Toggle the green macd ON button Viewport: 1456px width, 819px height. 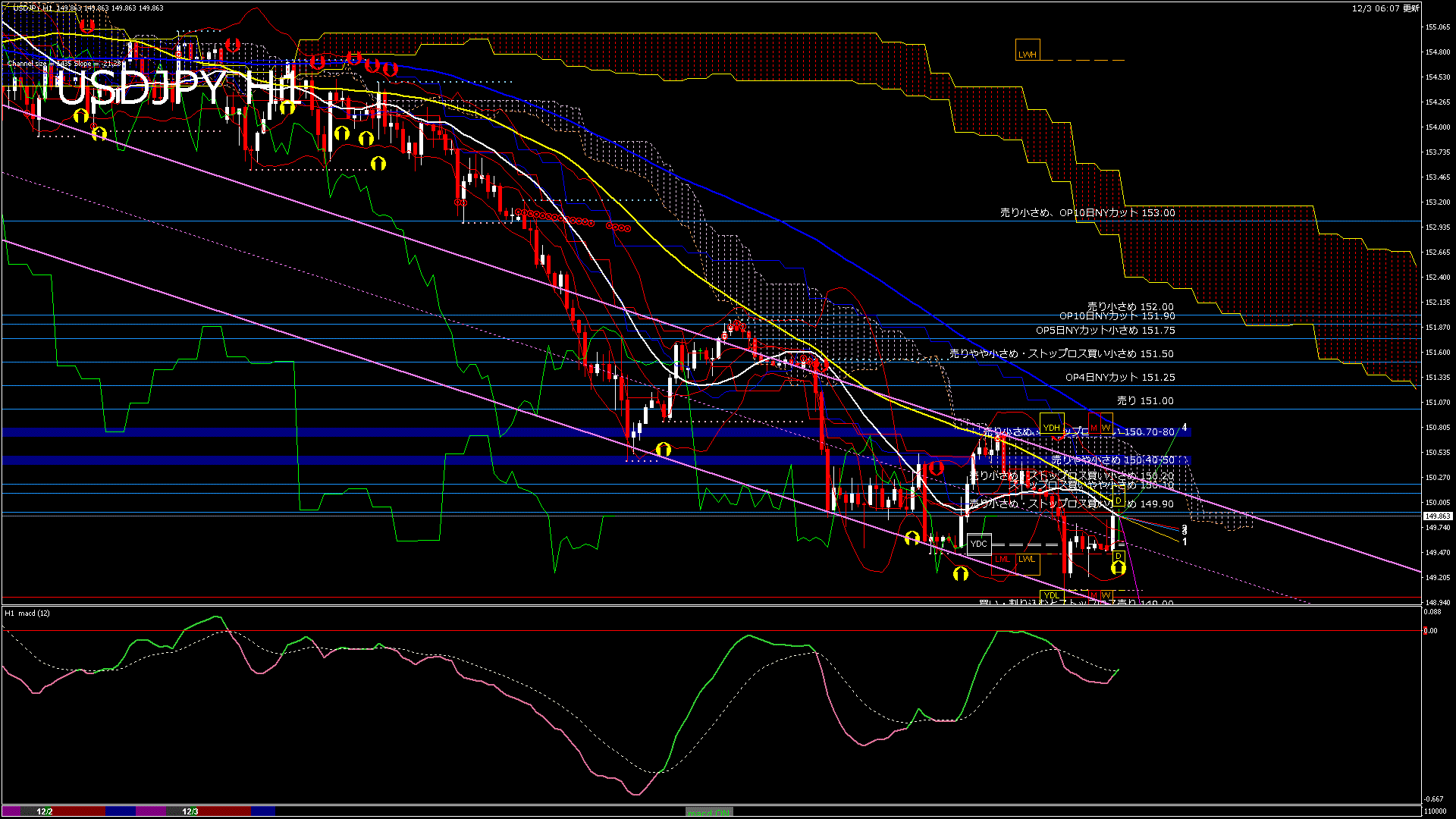709,812
